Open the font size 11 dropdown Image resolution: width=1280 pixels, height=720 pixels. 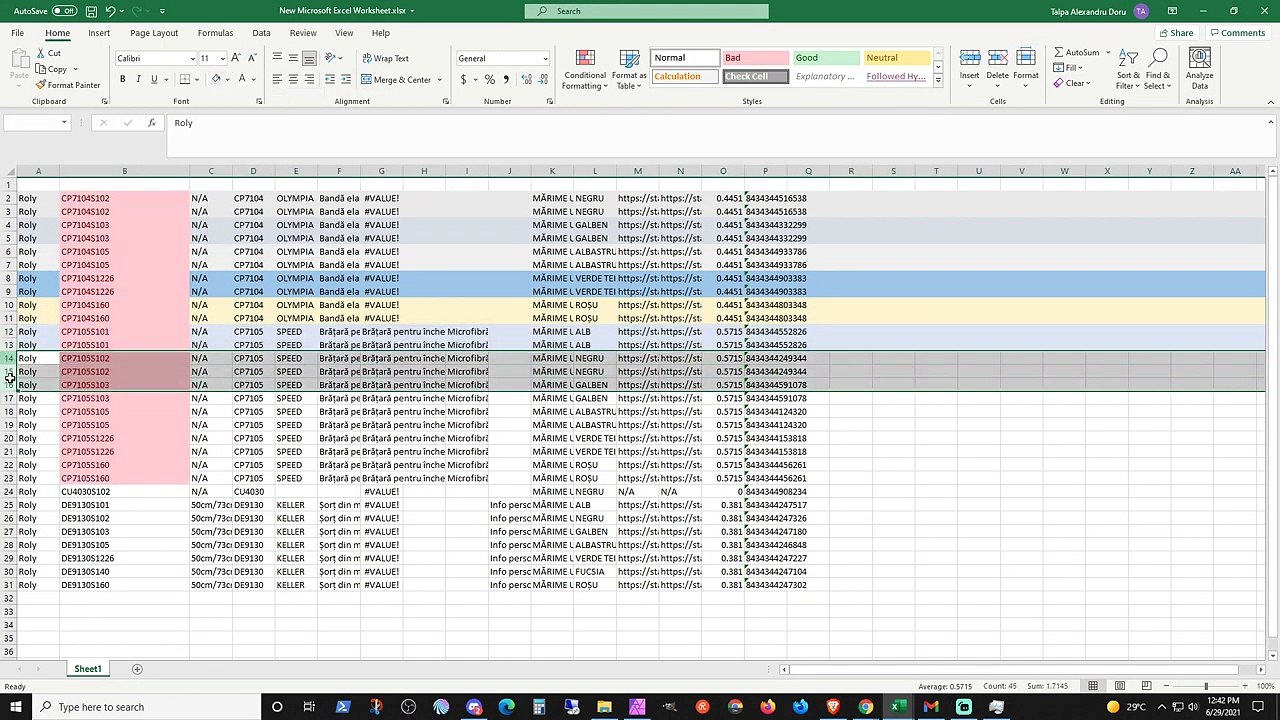click(x=222, y=58)
